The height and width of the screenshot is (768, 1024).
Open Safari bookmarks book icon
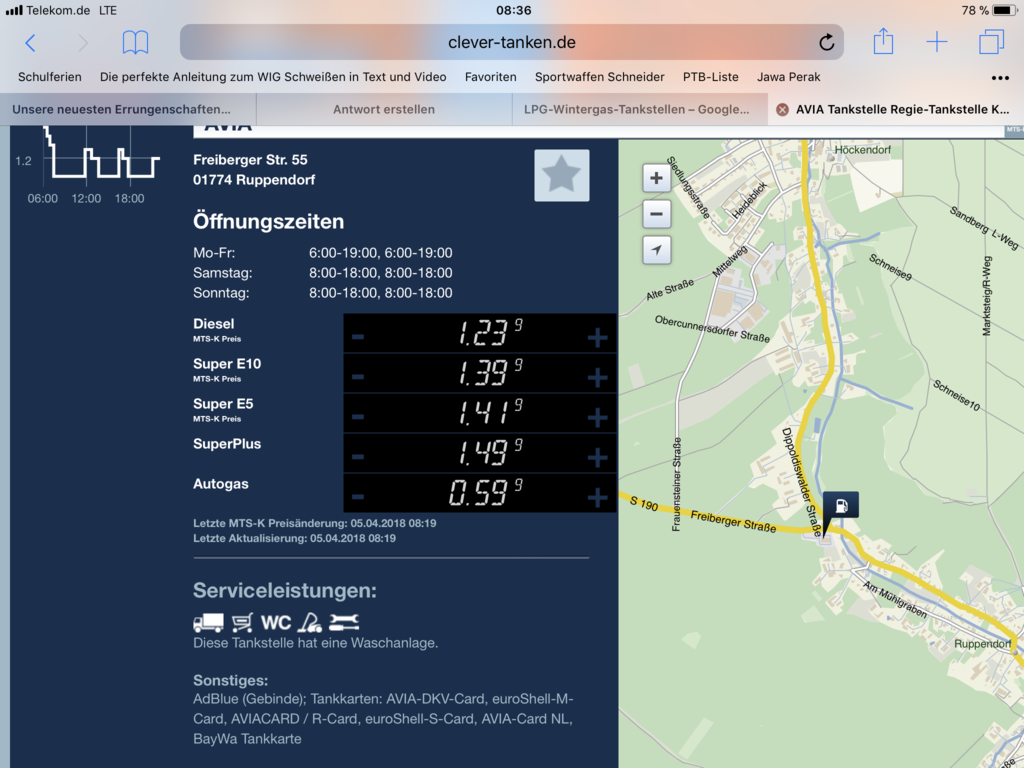(x=135, y=42)
